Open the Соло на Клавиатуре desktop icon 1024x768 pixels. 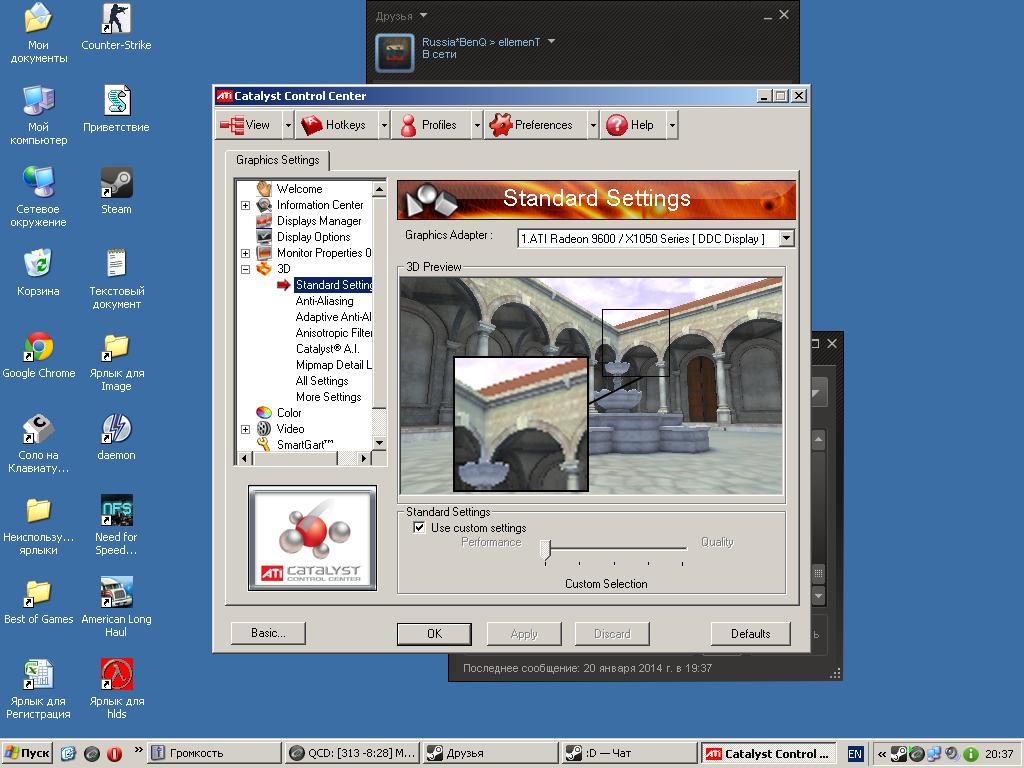[38, 443]
